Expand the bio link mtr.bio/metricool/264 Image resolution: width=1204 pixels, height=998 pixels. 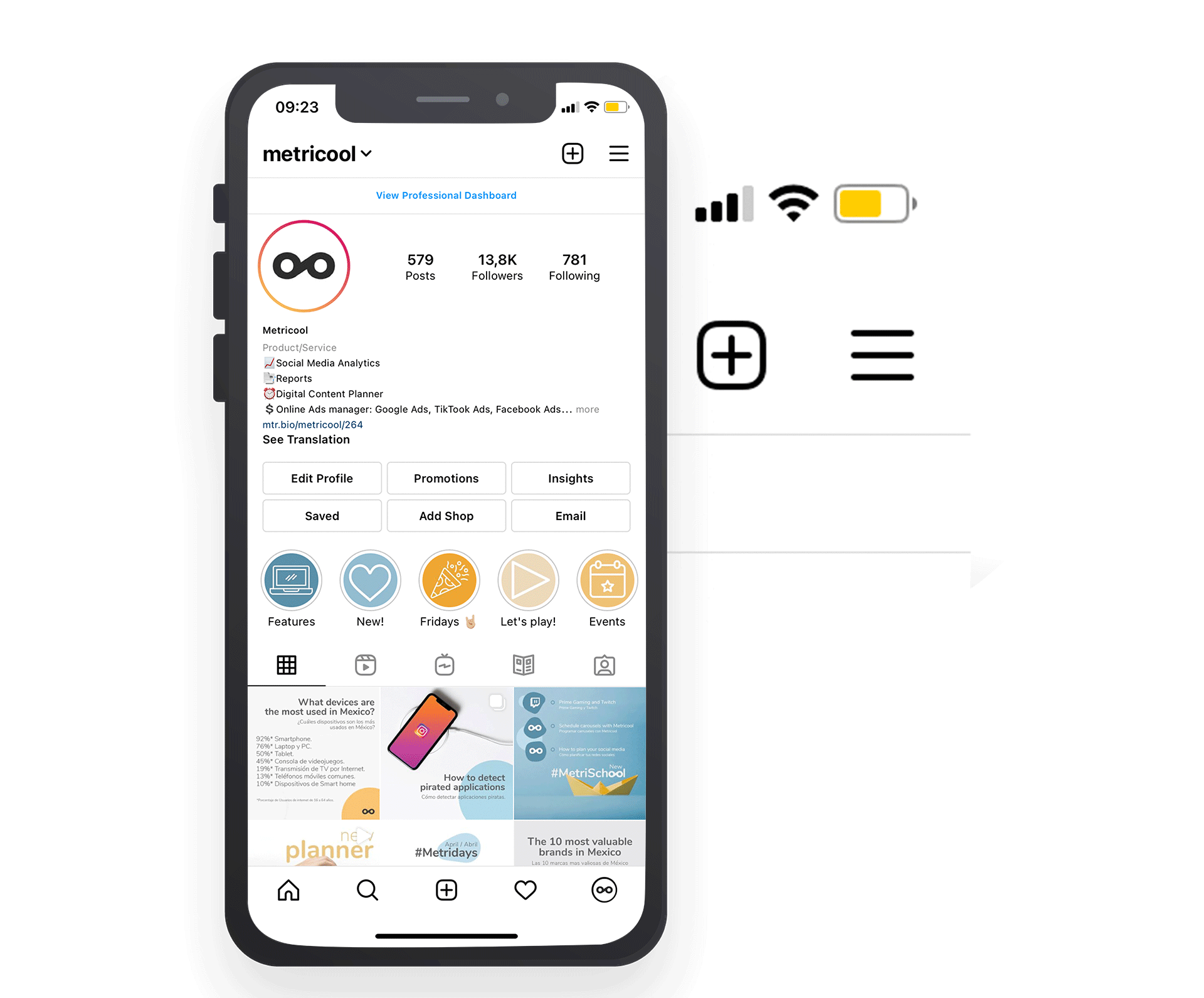tap(314, 425)
